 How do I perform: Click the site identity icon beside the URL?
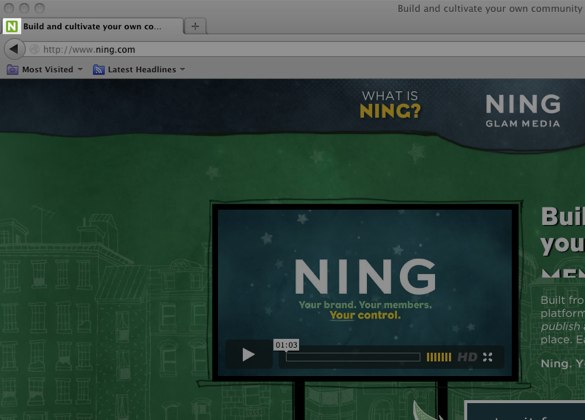point(34,49)
